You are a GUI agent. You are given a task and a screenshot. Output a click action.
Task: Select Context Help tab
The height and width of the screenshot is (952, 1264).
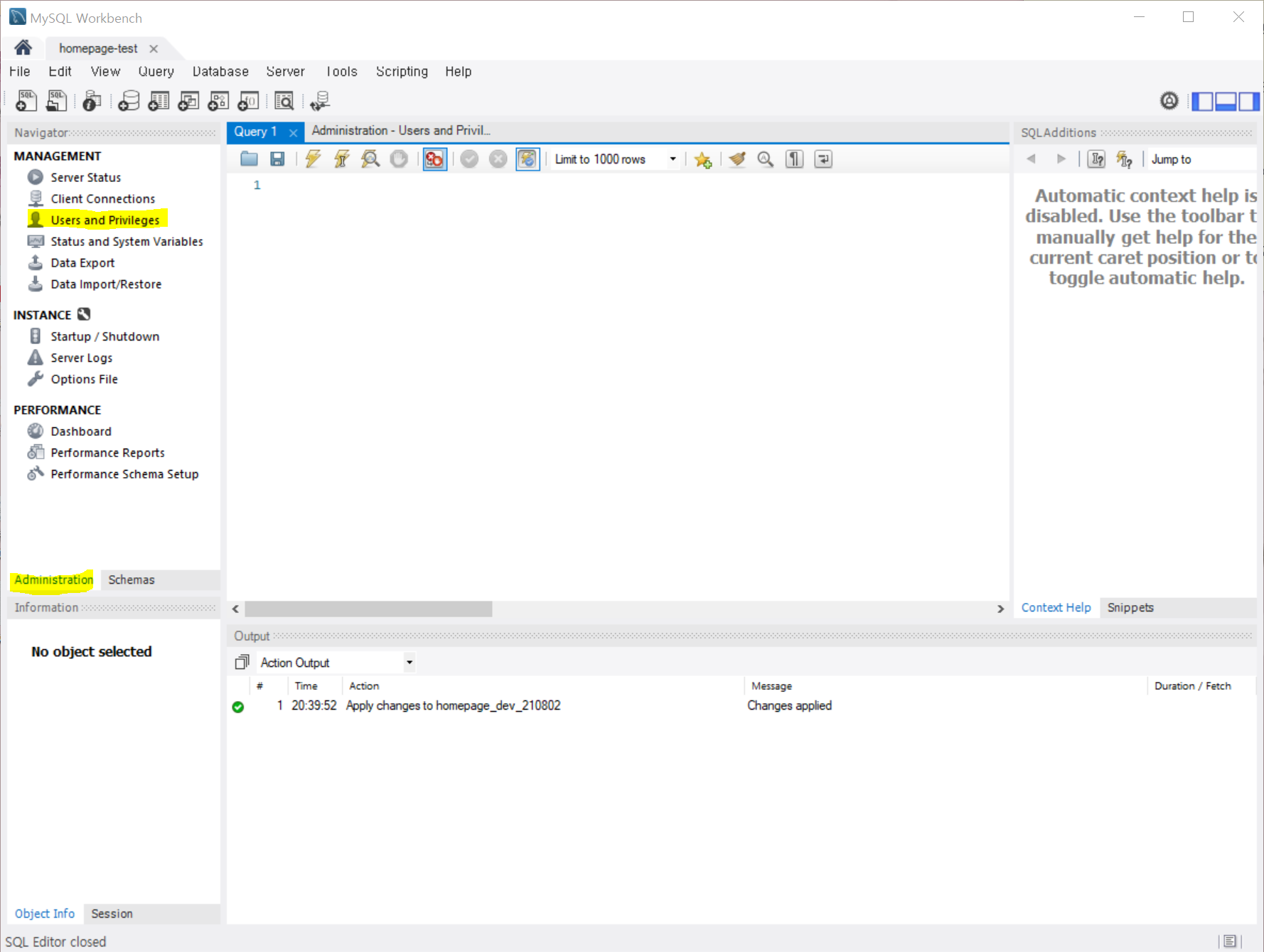1056,607
